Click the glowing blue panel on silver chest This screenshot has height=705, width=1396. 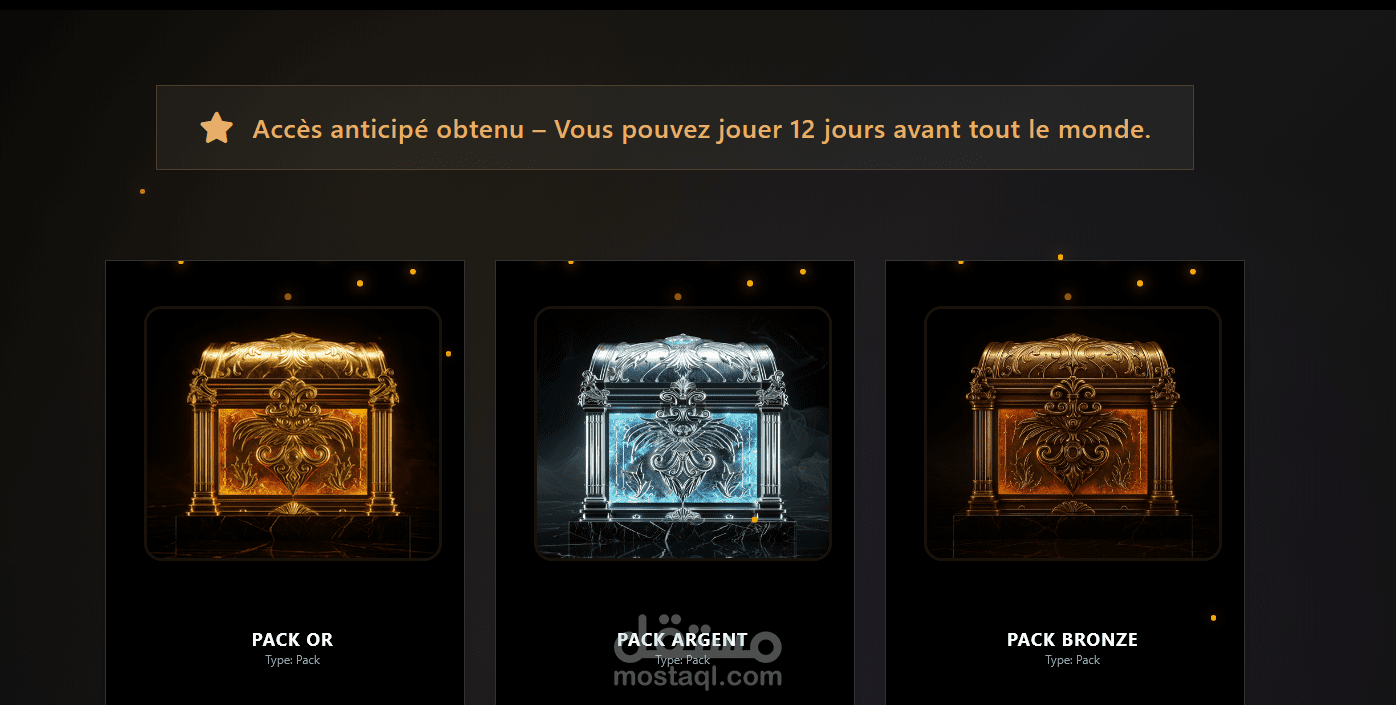point(683,455)
